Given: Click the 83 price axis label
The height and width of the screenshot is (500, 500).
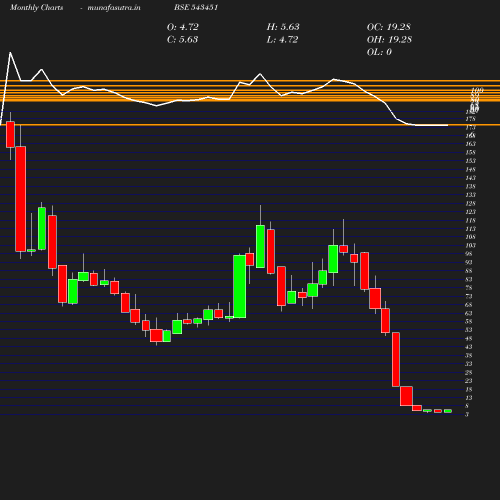Looking at the screenshot, I should (x=469, y=279).
